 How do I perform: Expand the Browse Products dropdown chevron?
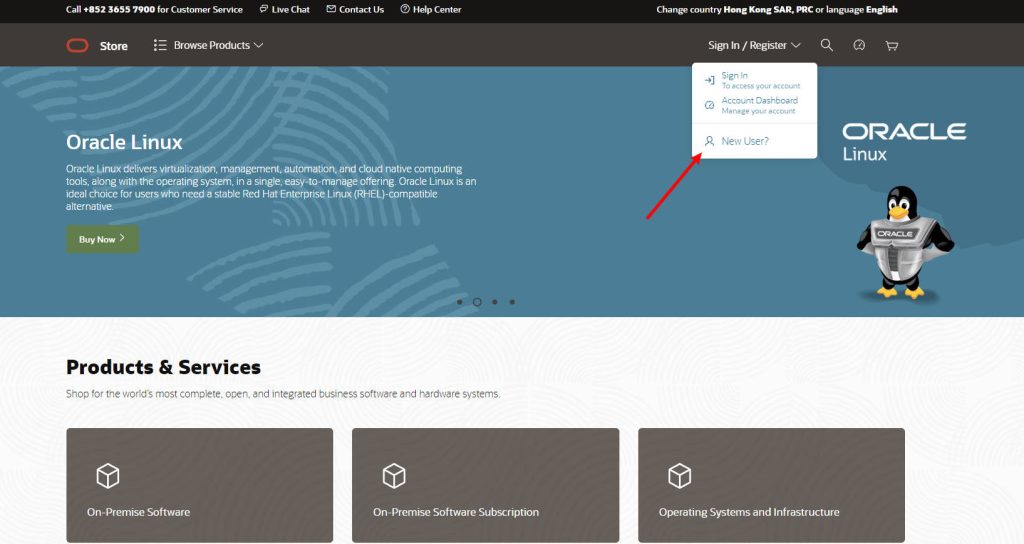tap(259, 45)
